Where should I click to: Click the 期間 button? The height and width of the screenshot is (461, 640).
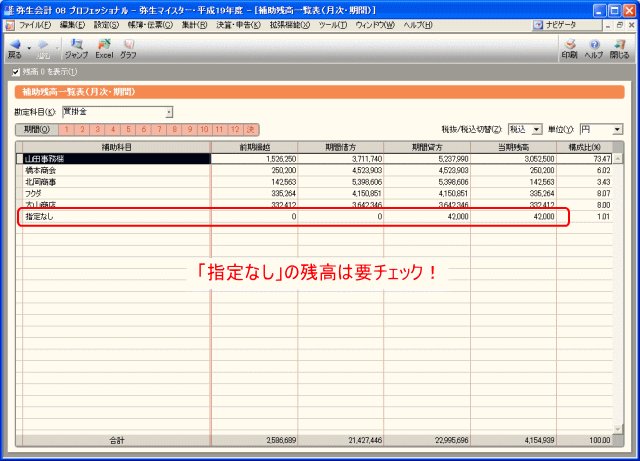[x=37, y=130]
